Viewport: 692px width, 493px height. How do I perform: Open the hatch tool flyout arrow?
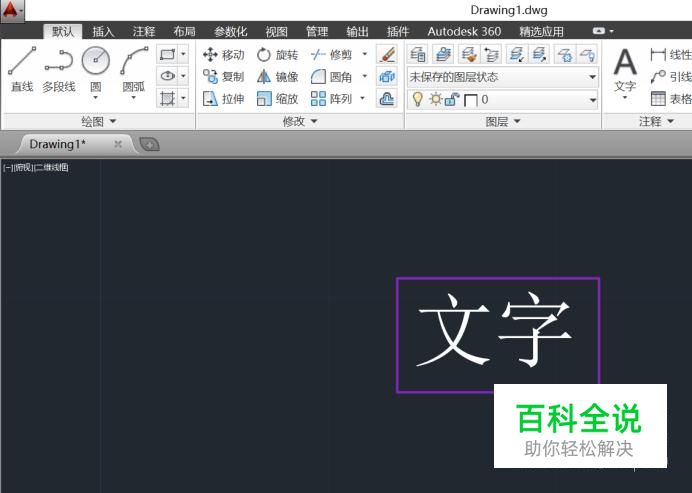[x=183, y=98]
